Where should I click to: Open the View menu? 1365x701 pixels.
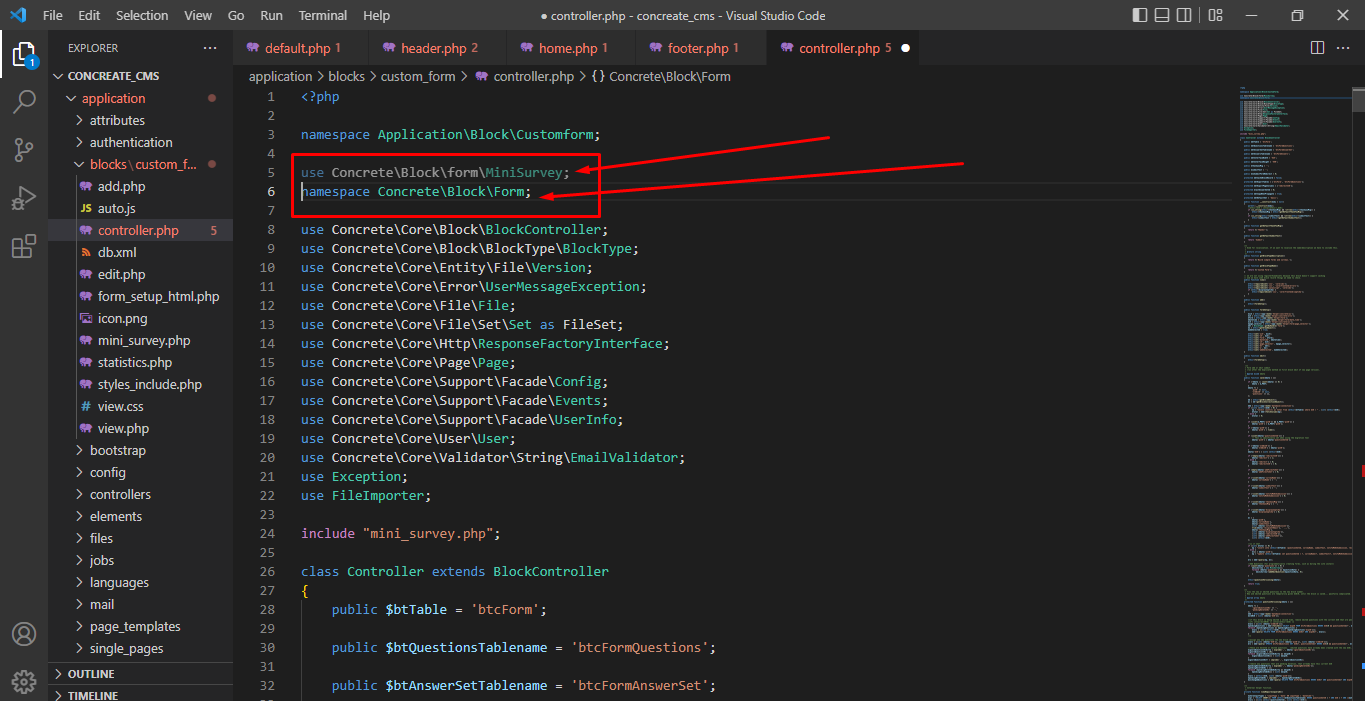click(x=198, y=15)
